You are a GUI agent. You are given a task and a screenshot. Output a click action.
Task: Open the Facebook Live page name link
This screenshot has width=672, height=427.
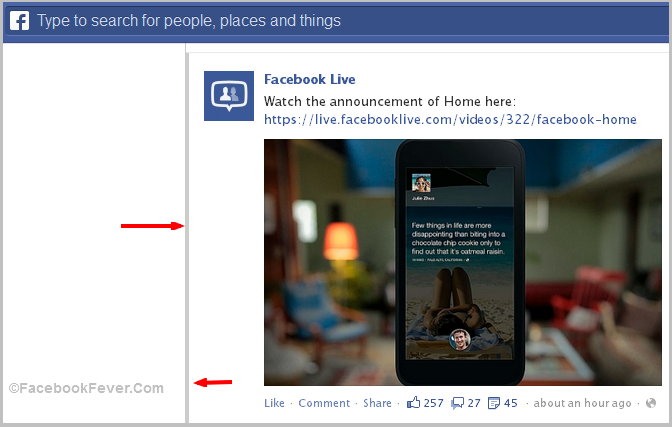[309, 79]
